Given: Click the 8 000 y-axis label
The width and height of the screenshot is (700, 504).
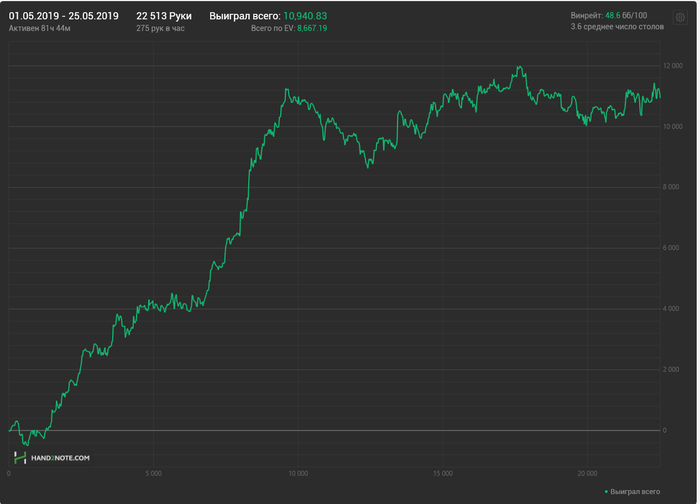Looking at the screenshot, I should (x=671, y=187).
